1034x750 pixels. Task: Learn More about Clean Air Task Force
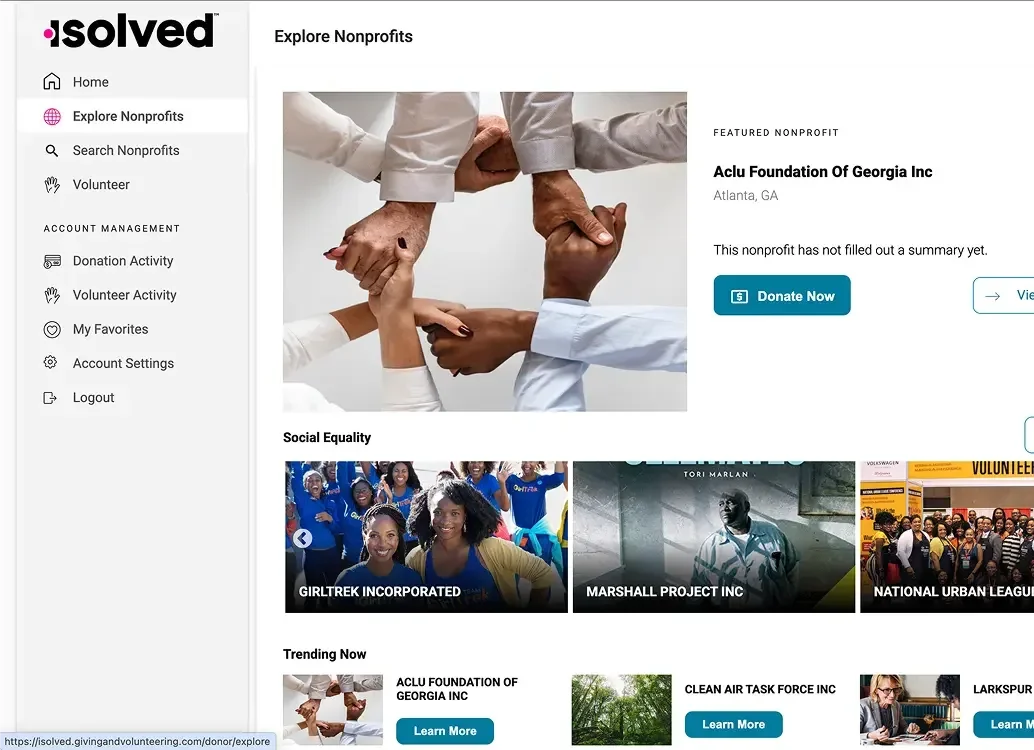pyautogui.click(x=733, y=724)
